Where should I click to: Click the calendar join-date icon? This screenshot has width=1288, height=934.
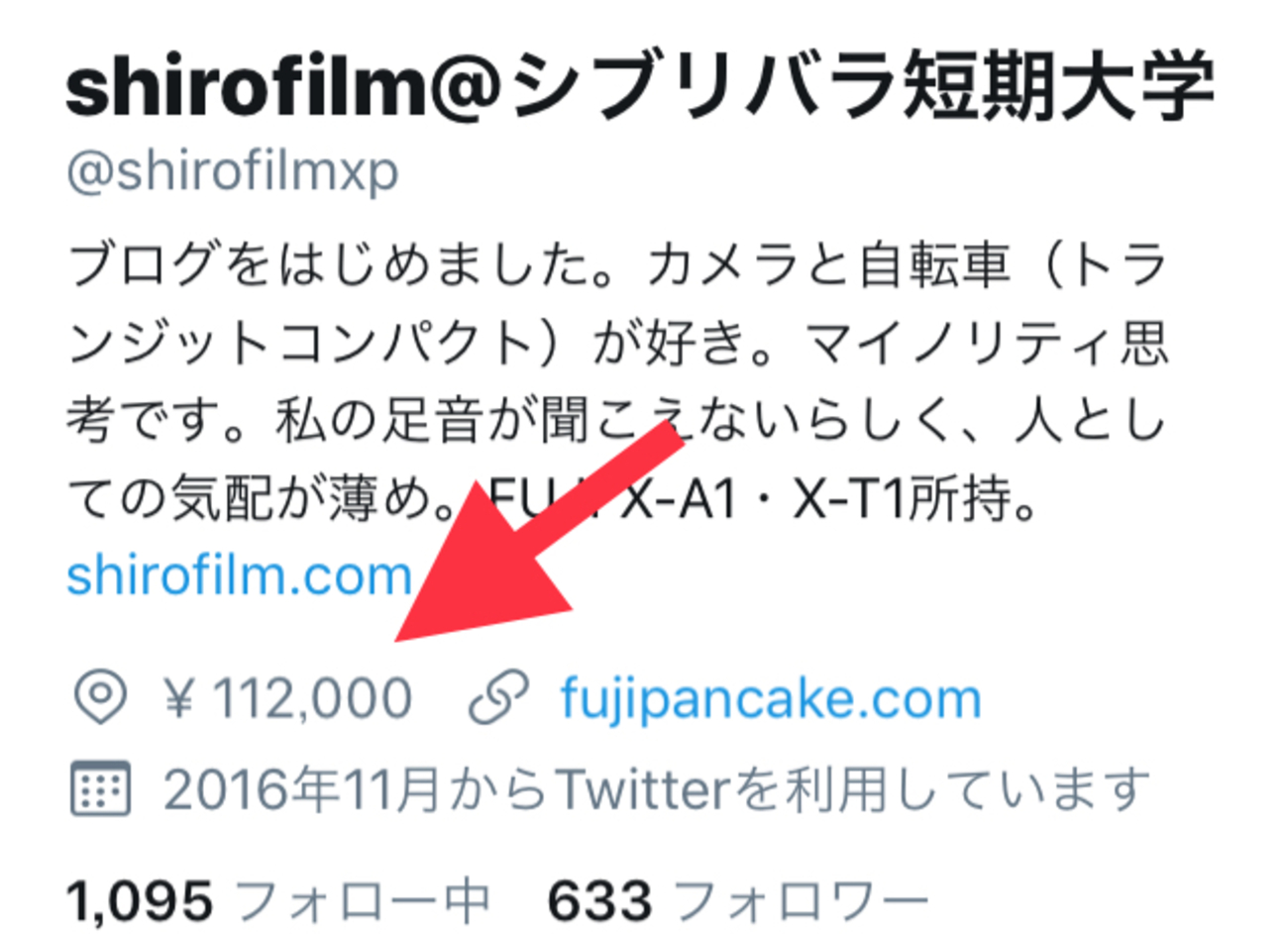pos(100,788)
